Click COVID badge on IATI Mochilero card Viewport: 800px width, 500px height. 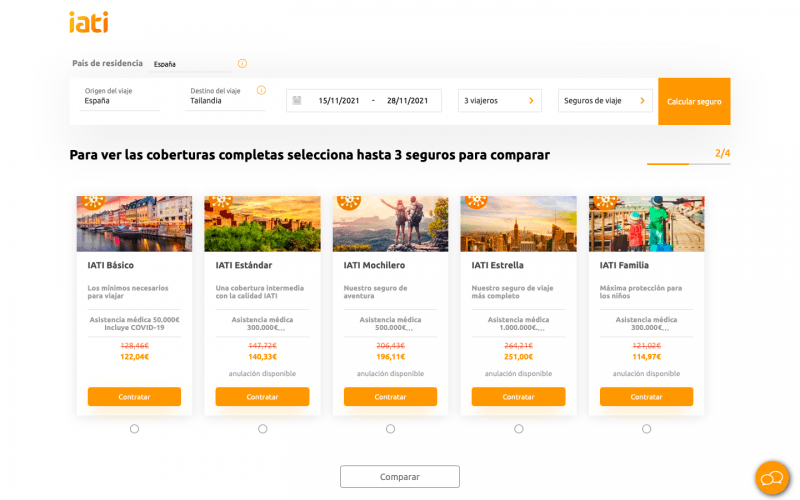(x=349, y=203)
